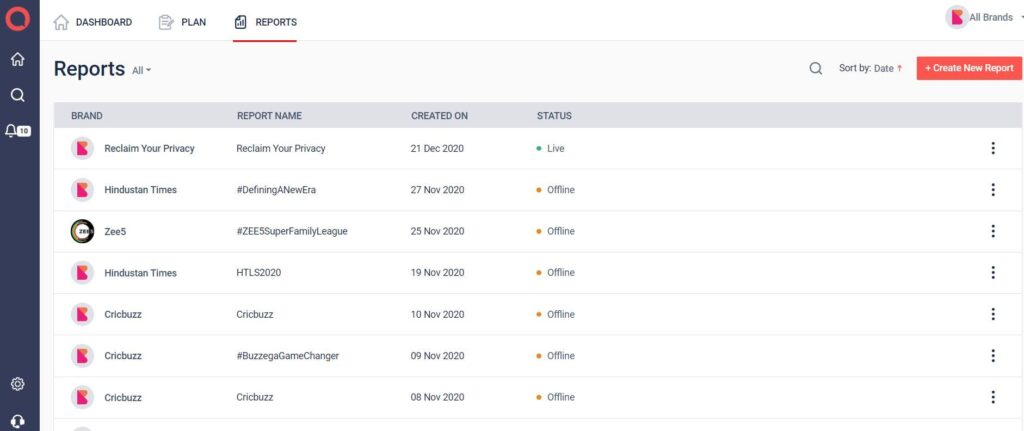The width and height of the screenshot is (1024, 431).
Task: Open options menu for Cricbuzz 08 Nov row
Action: click(x=993, y=397)
